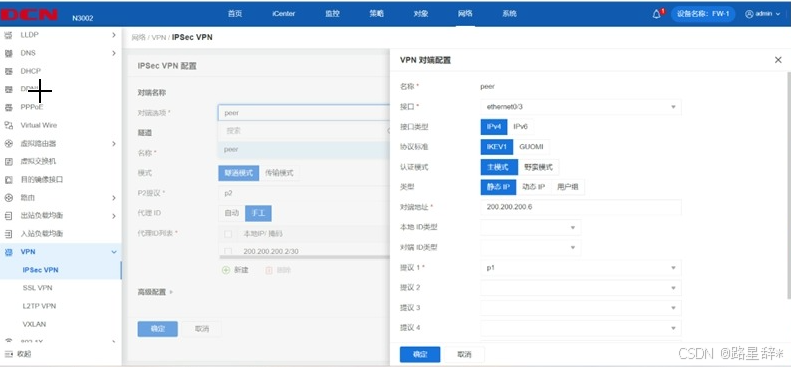Viewport: 791px width, 367px height.
Task: Open the 对端选项 combo box showing peer
Action: (x=304, y=112)
